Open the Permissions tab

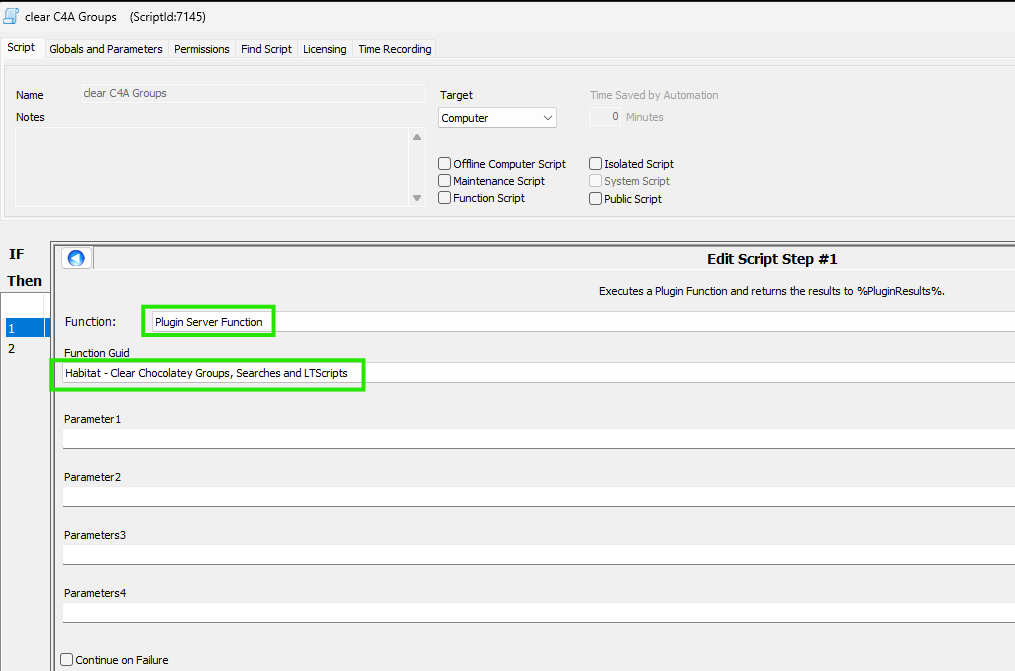click(202, 49)
